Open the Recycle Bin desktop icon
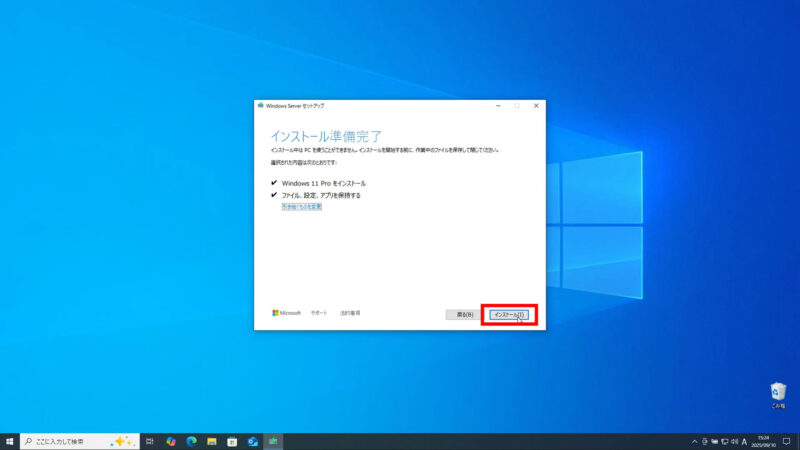The width and height of the screenshot is (800, 450). [x=777, y=394]
